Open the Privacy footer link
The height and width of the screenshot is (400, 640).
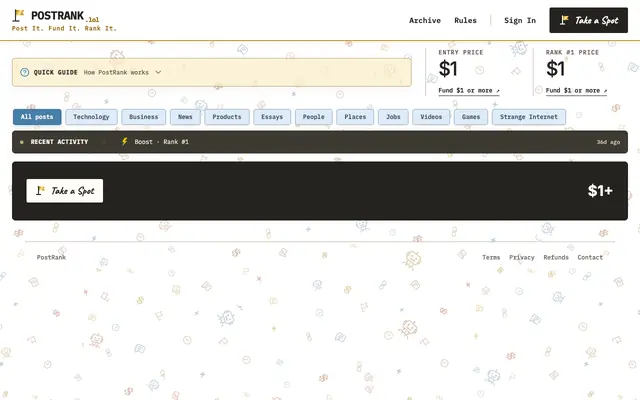[522, 257]
